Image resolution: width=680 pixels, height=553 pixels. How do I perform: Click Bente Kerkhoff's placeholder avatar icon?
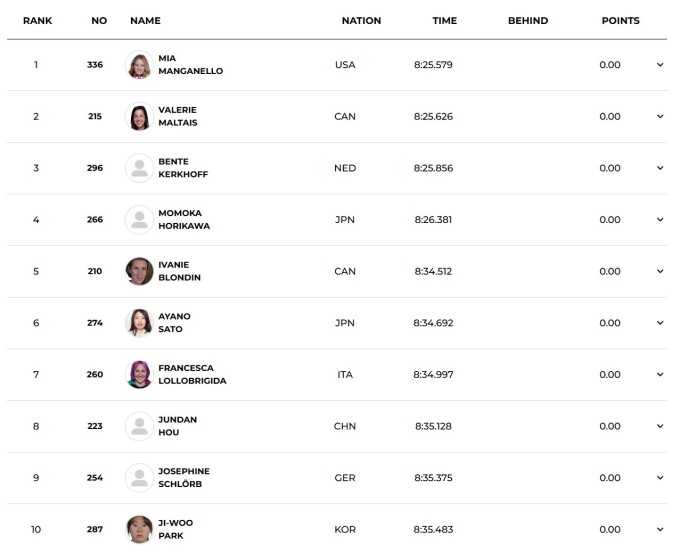[139, 168]
